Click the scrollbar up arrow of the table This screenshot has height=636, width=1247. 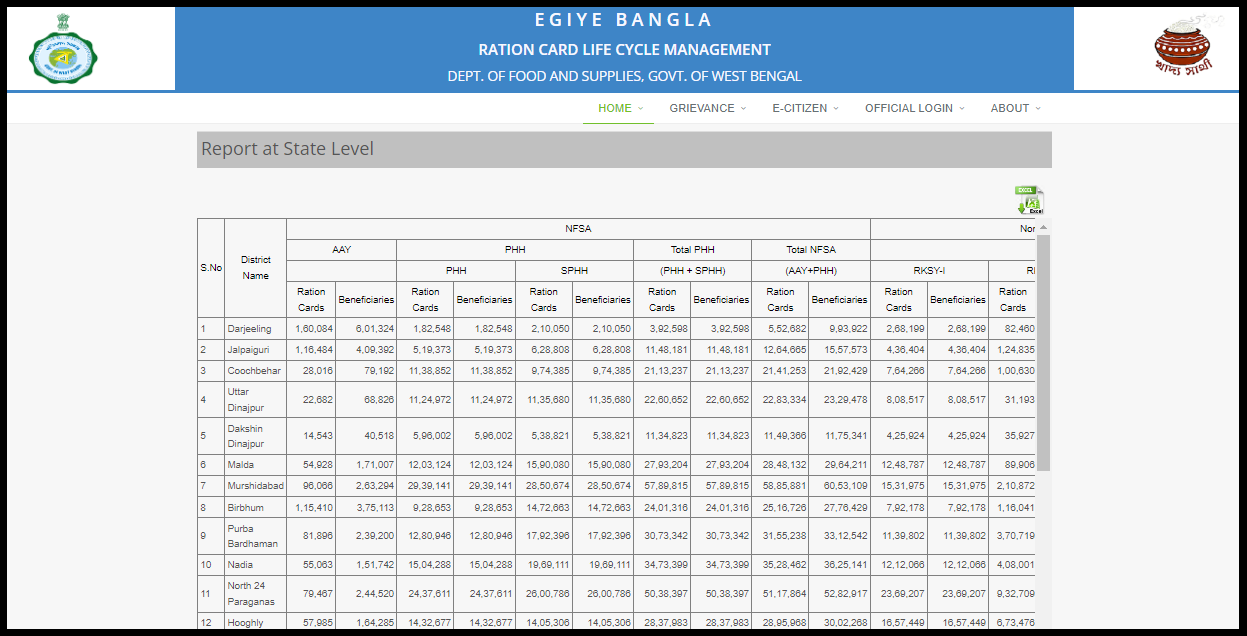1043,227
